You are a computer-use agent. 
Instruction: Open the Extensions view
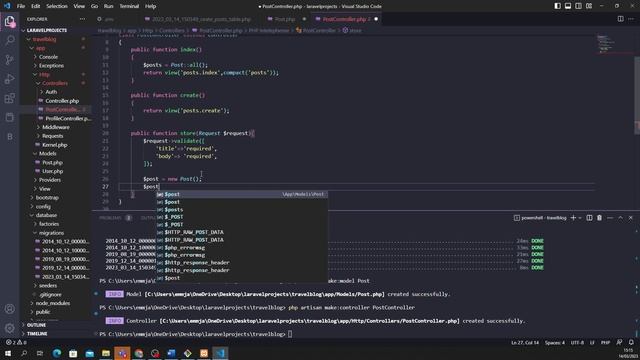pyautogui.click(x=9, y=98)
